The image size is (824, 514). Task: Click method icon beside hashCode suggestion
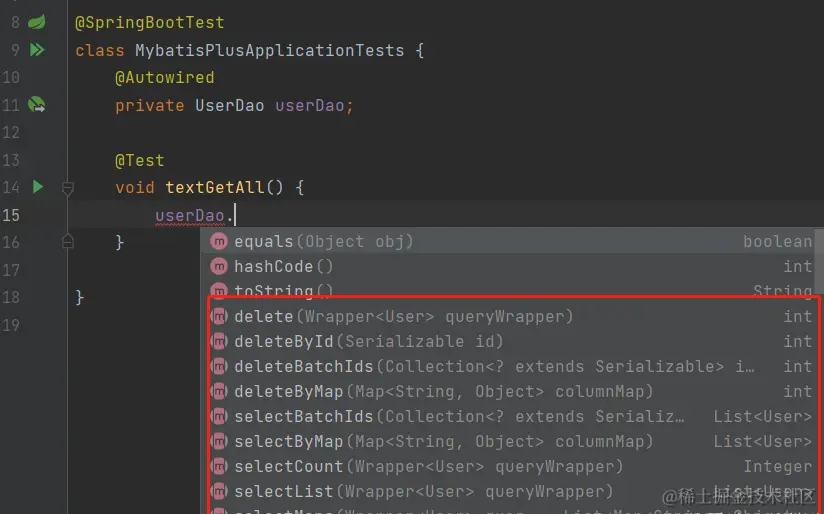coord(220,267)
